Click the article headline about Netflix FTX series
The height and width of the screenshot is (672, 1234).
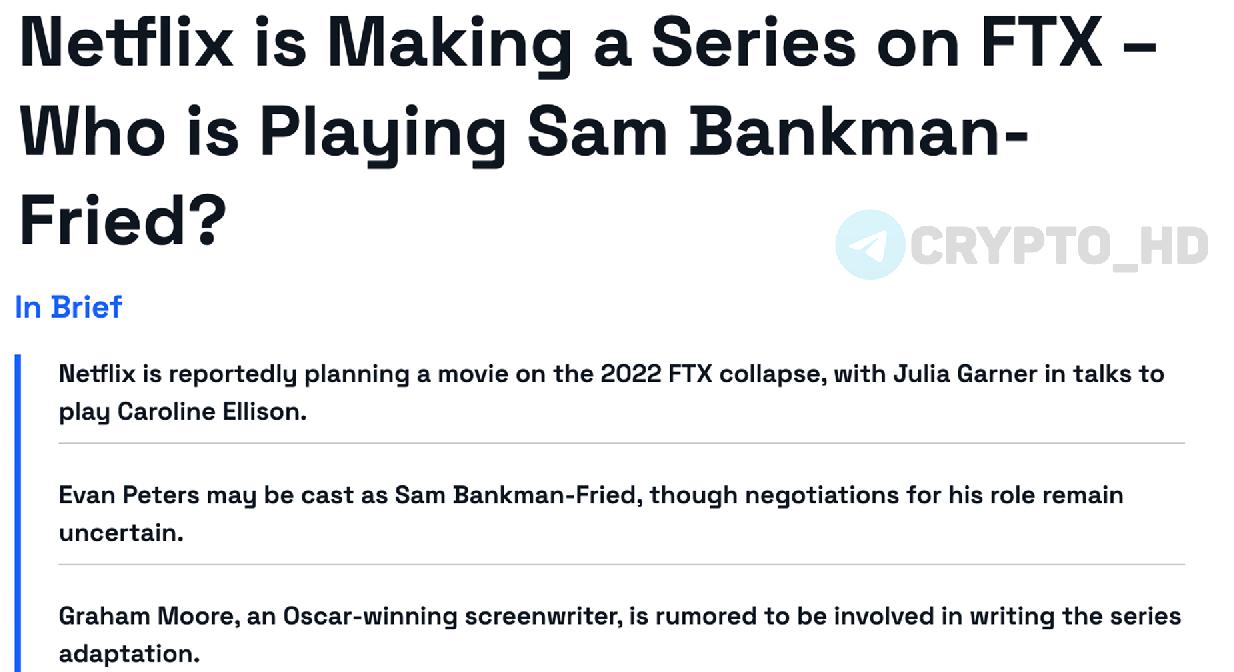point(588,133)
